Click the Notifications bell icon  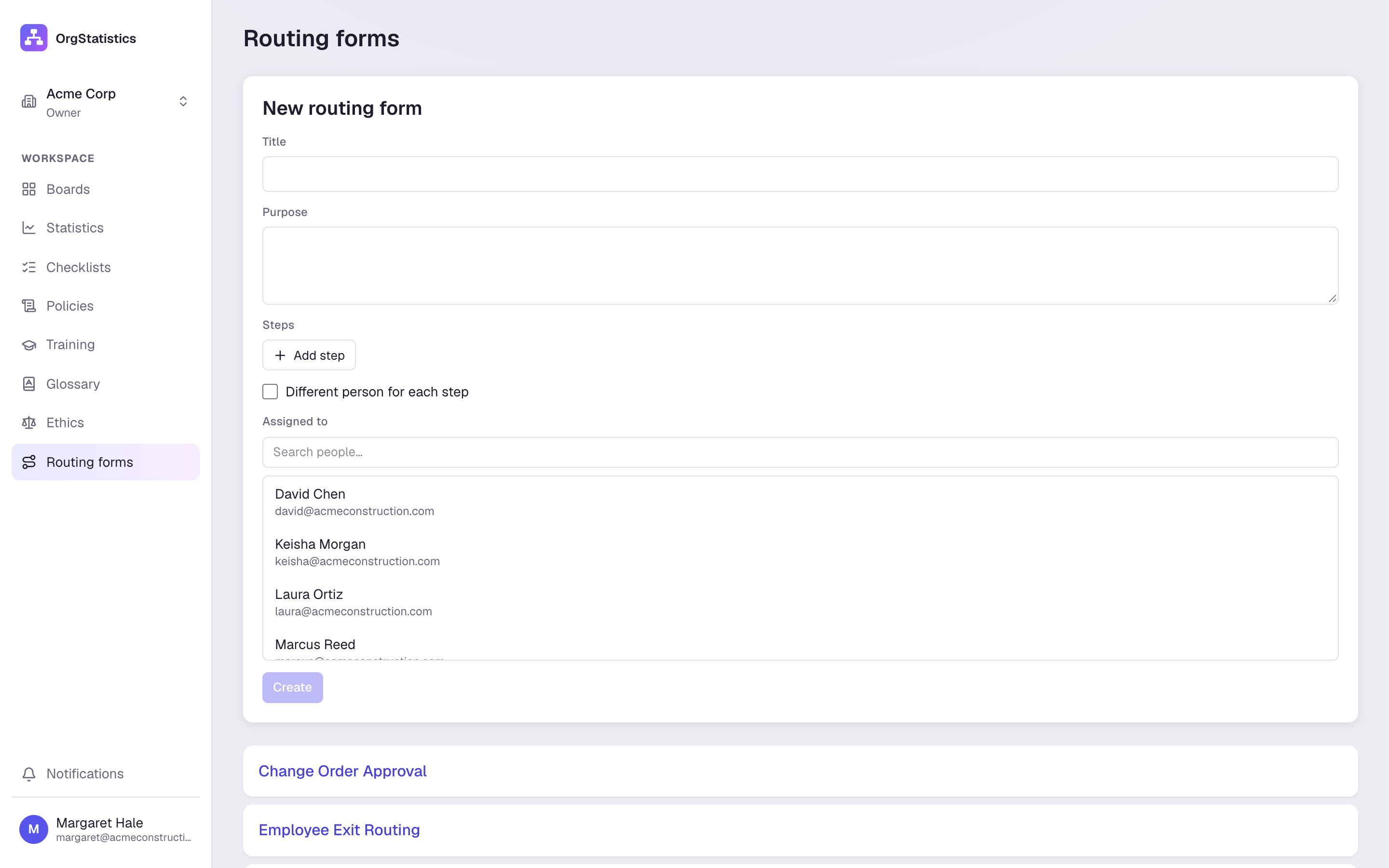29,774
